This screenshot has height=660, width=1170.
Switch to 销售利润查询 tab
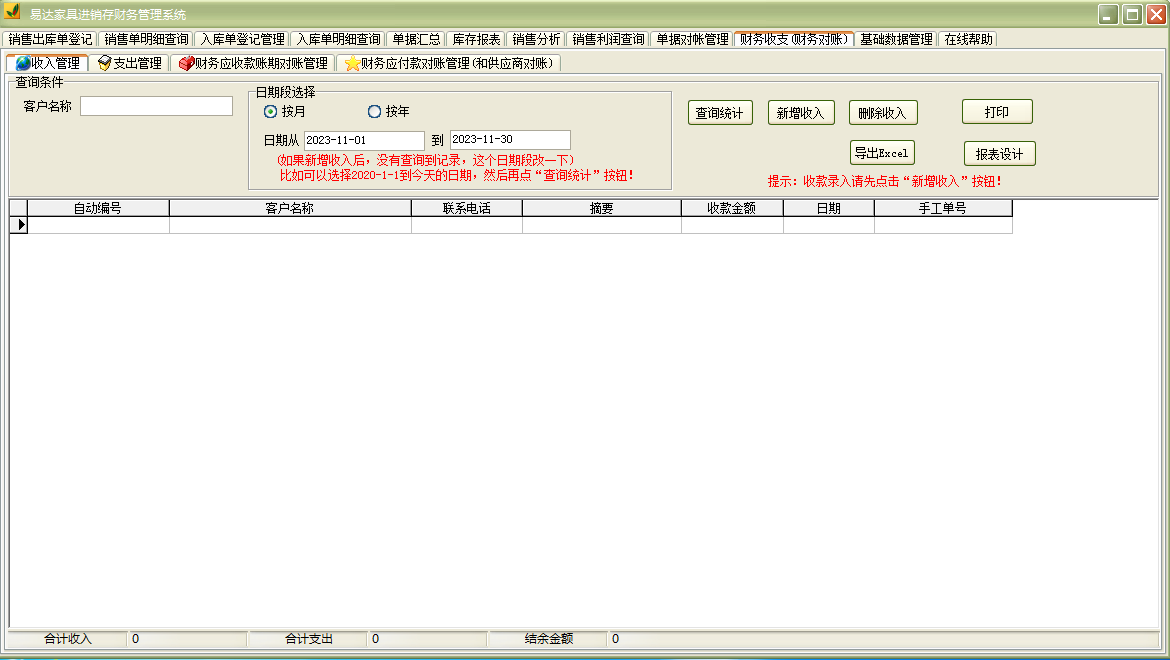[608, 39]
